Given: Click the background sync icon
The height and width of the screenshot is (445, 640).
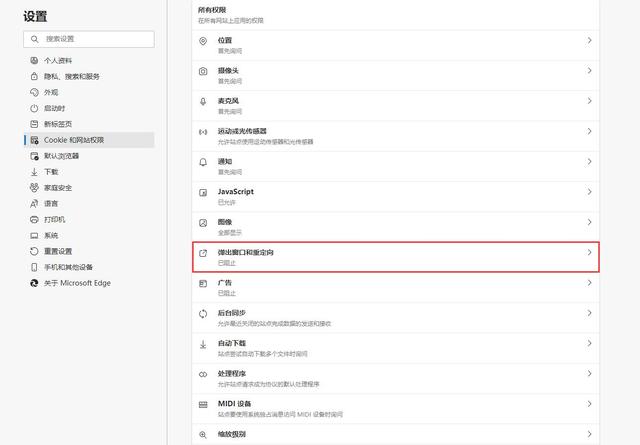Looking at the screenshot, I should click(203, 314).
